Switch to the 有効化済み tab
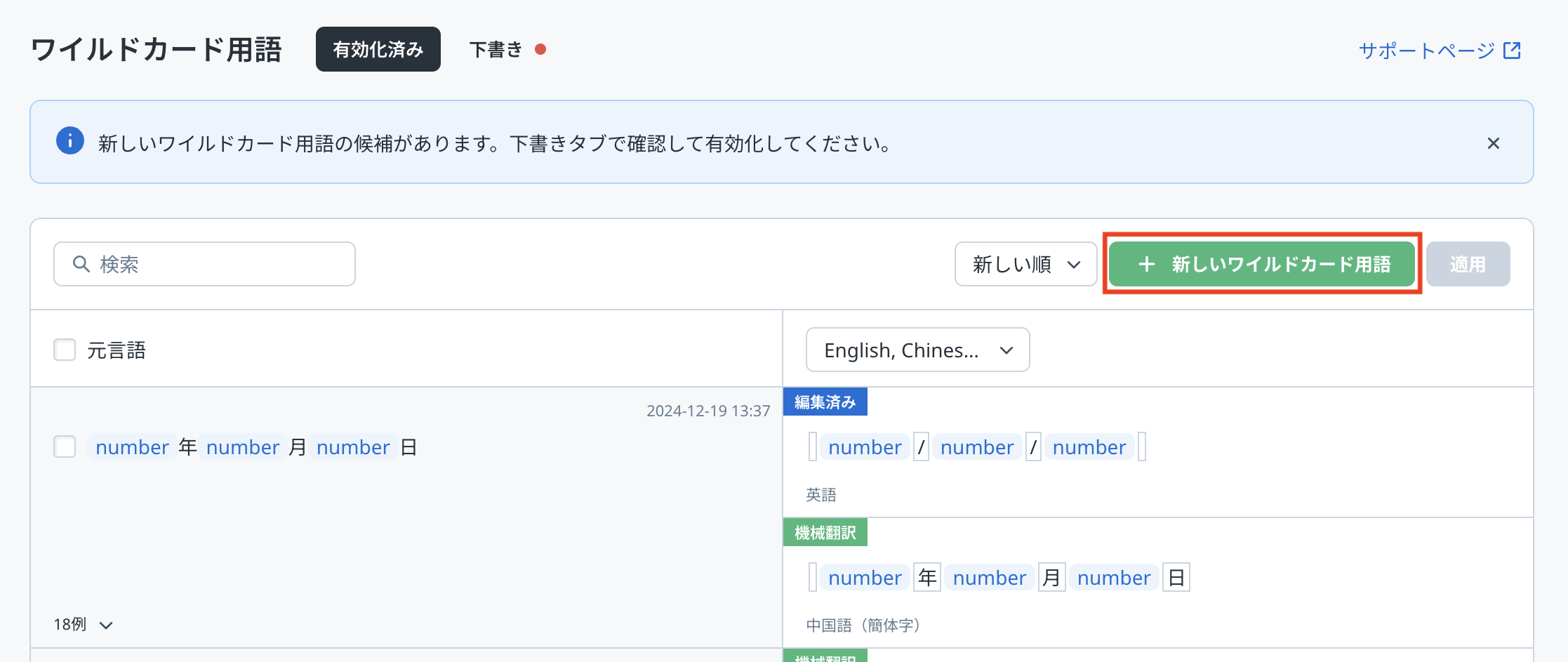 click(378, 49)
